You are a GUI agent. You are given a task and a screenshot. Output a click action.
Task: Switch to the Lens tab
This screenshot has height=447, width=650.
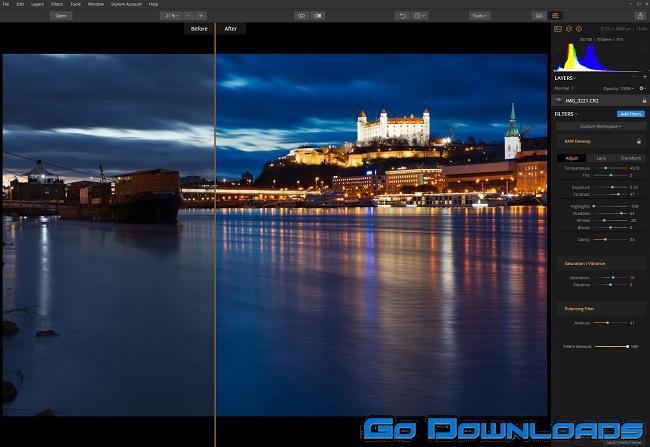[601, 158]
